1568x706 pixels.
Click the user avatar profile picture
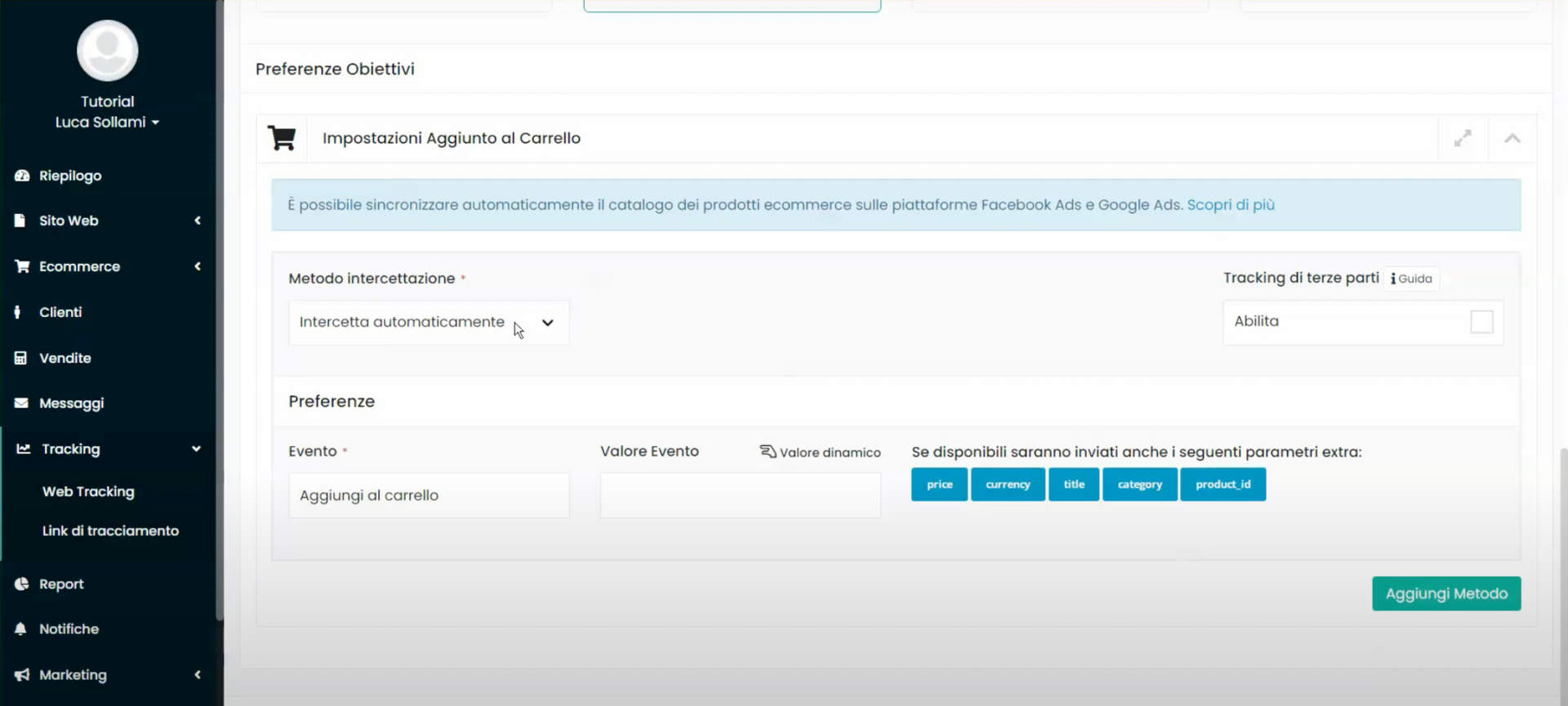[107, 50]
